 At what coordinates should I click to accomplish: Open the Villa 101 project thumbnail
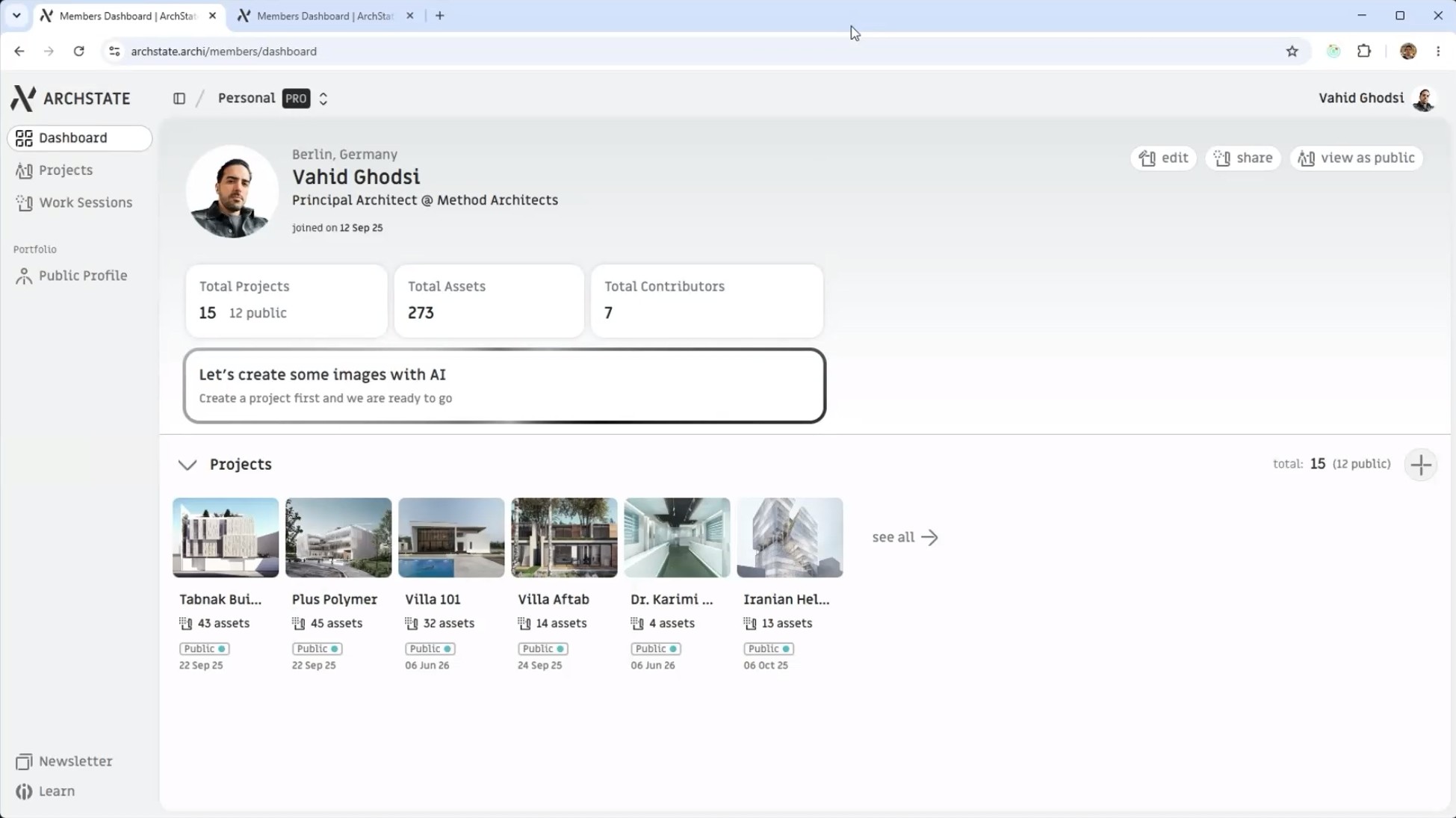tap(451, 538)
